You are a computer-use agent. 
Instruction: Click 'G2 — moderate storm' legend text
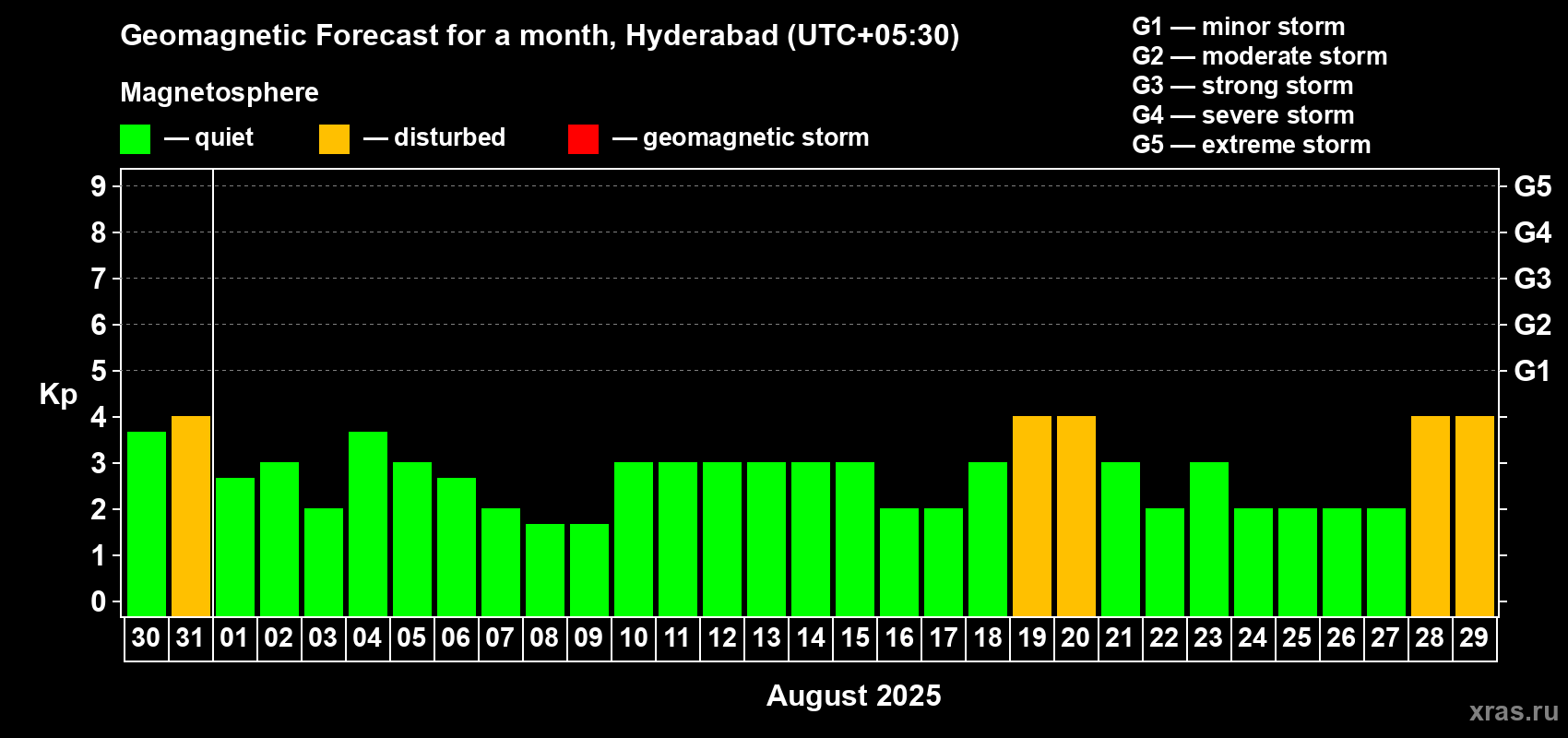point(1260,56)
